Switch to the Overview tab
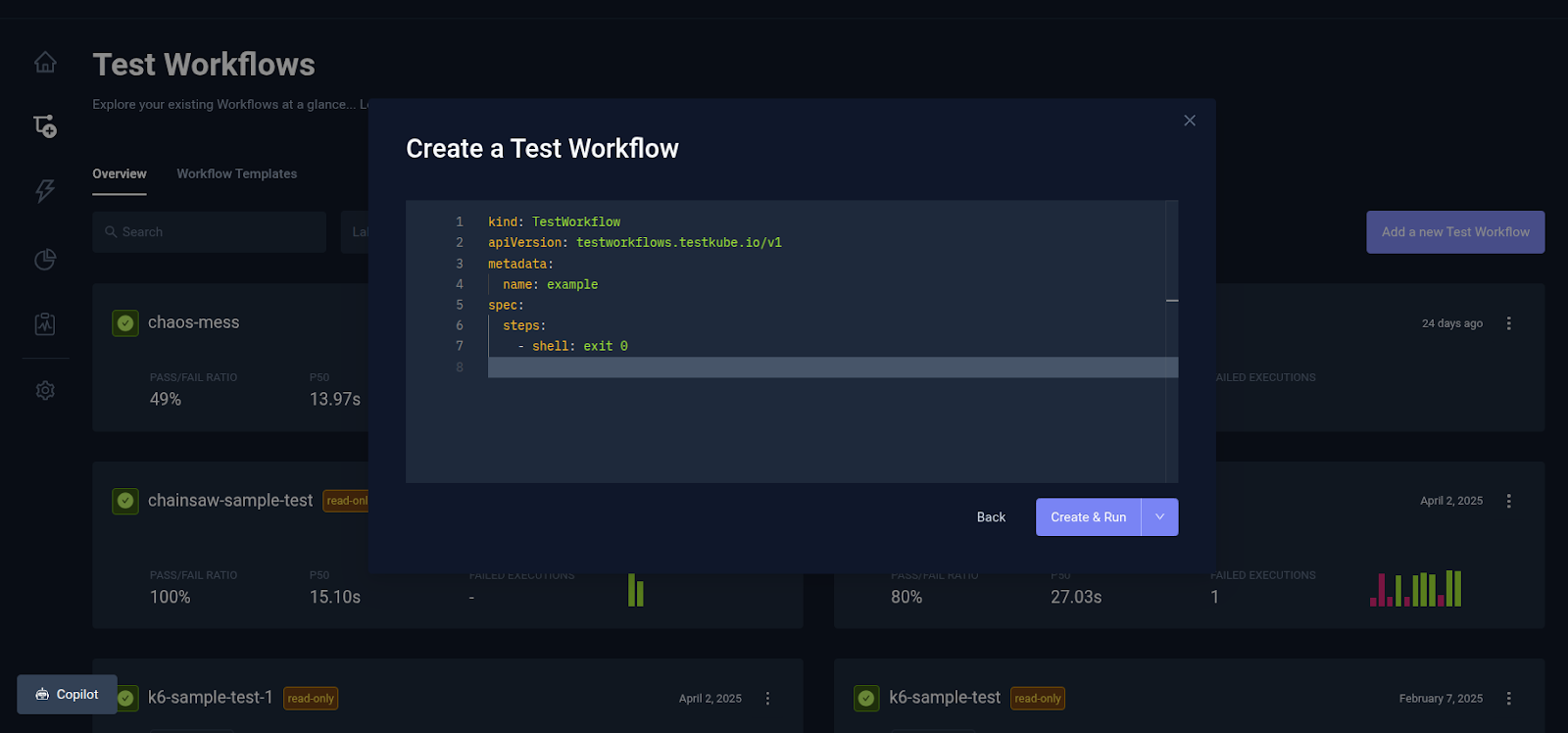Screen dimensions: 1568x733 coord(120,173)
